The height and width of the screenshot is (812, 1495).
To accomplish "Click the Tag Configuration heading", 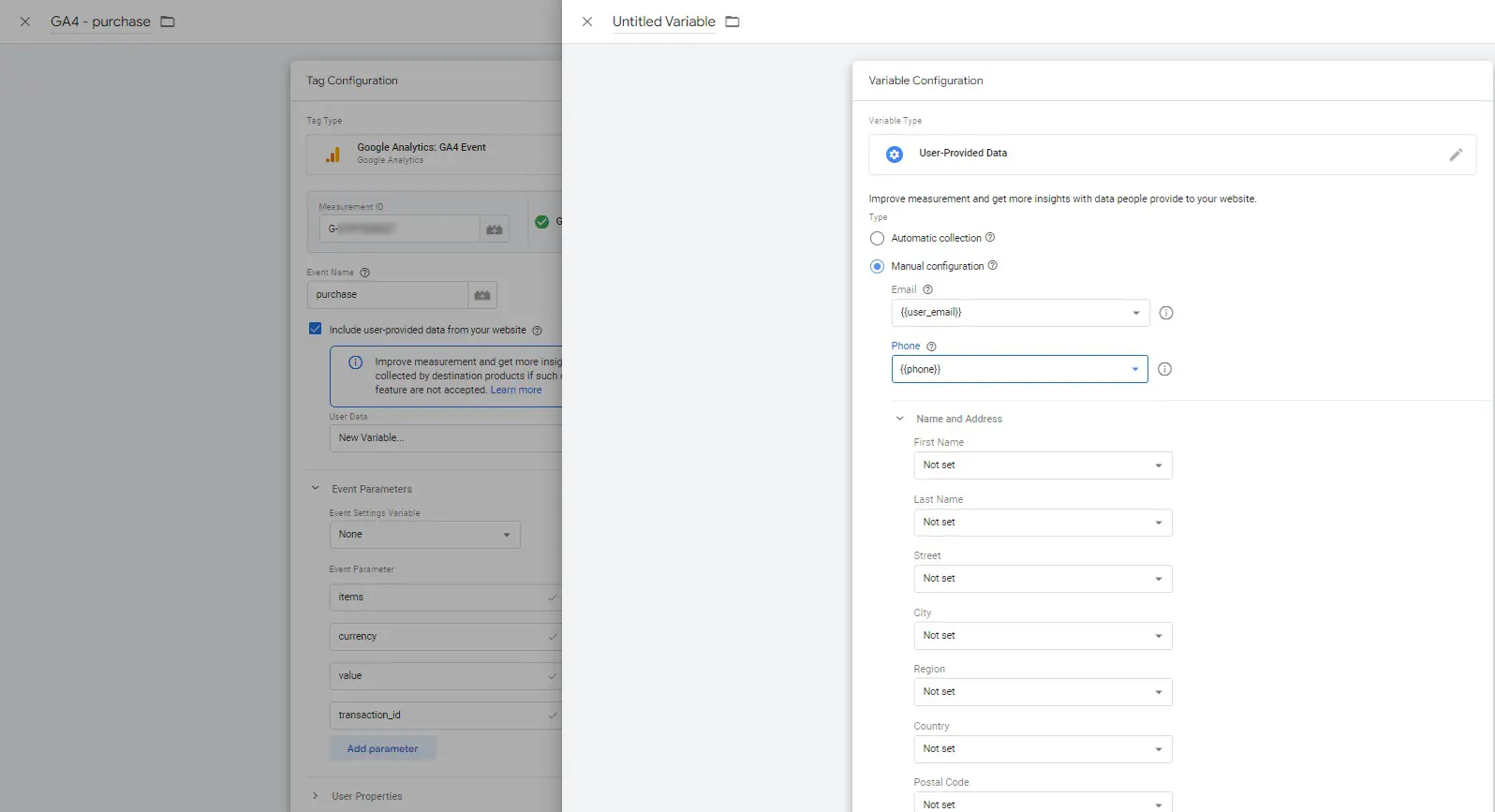I will pyautogui.click(x=352, y=81).
